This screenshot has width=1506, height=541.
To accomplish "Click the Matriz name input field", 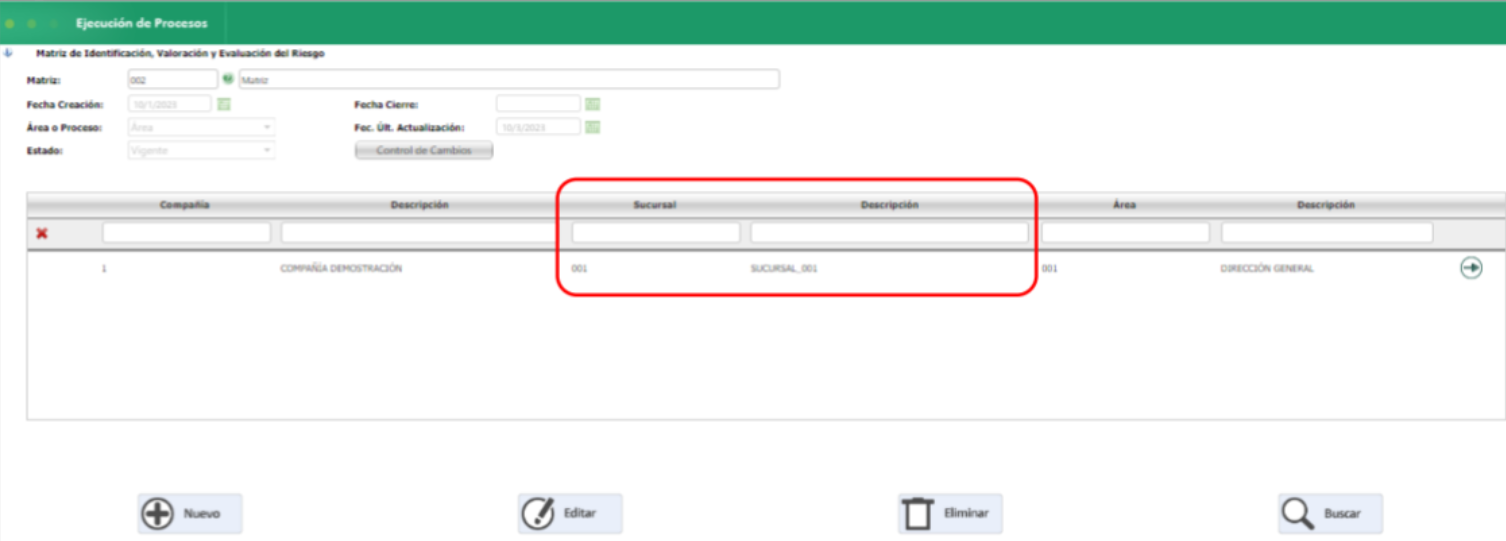I will [509, 79].
